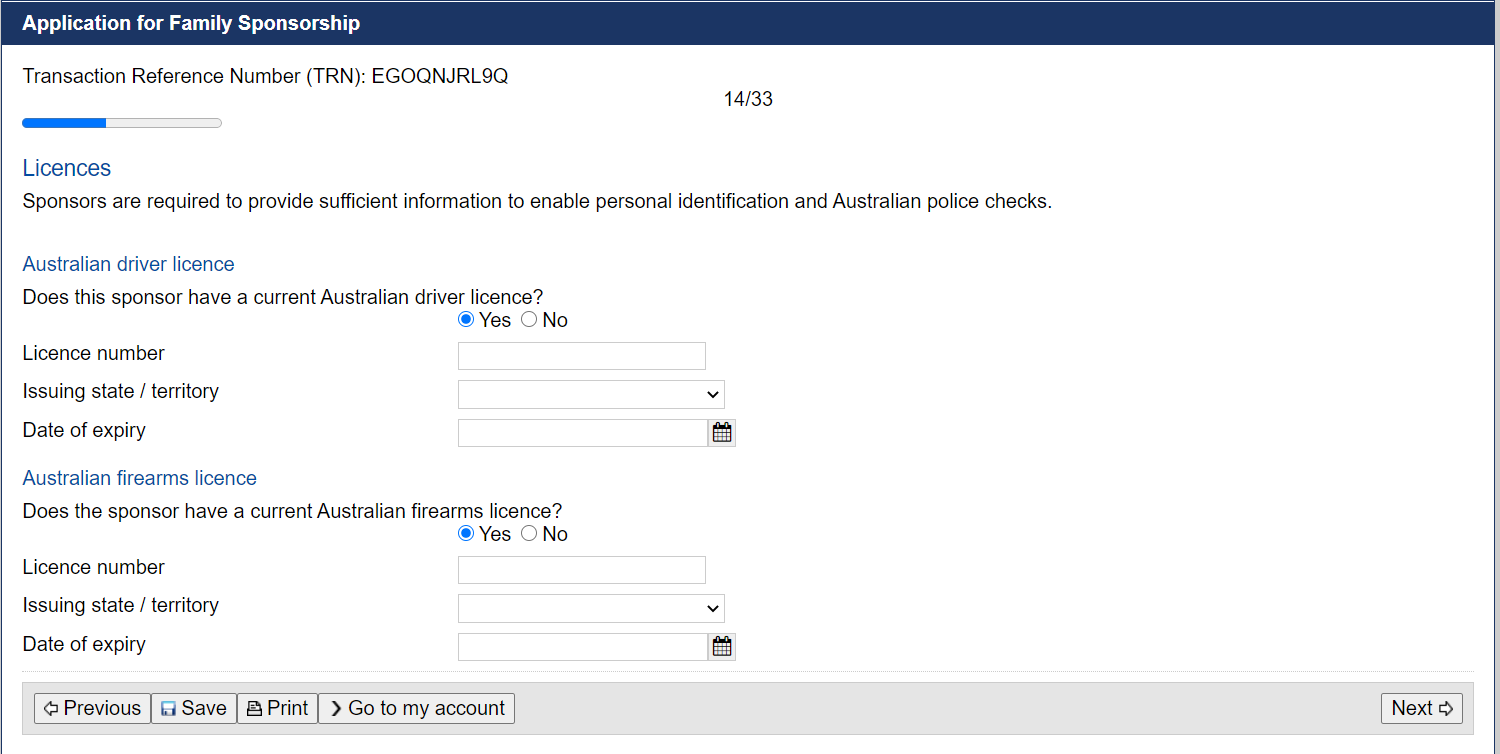Image resolution: width=1500 pixels, height=754 pixels.
Task: Save the application form
Action: [x=194, y=708]
